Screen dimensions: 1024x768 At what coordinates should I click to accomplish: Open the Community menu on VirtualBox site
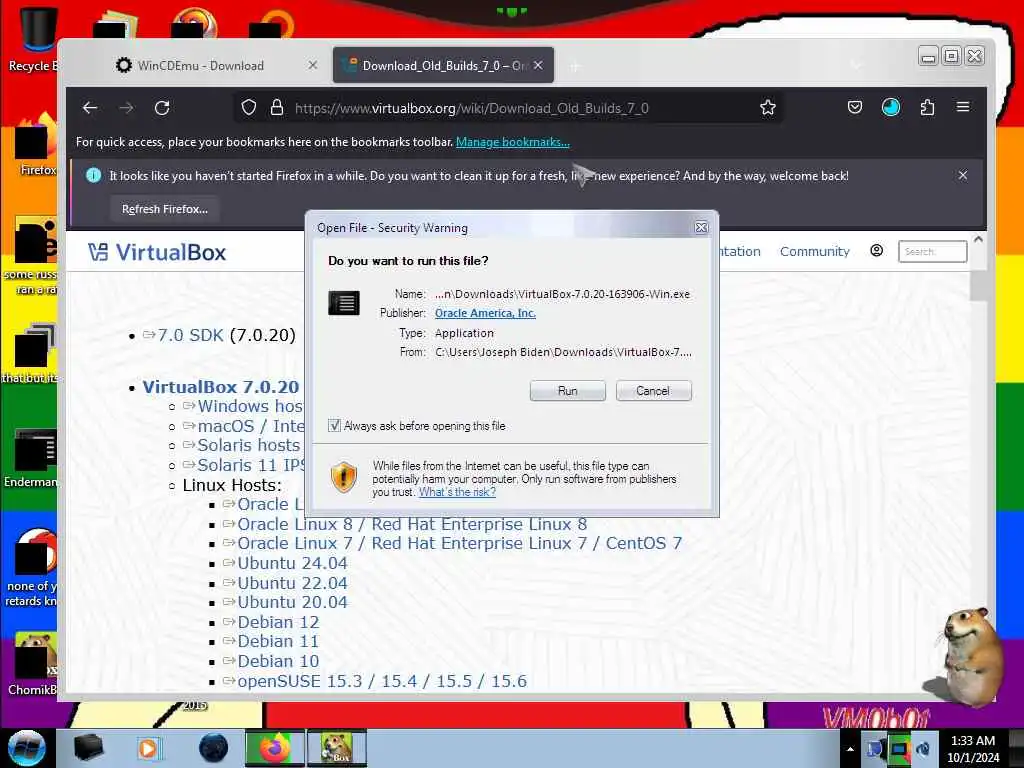(814, 251)
